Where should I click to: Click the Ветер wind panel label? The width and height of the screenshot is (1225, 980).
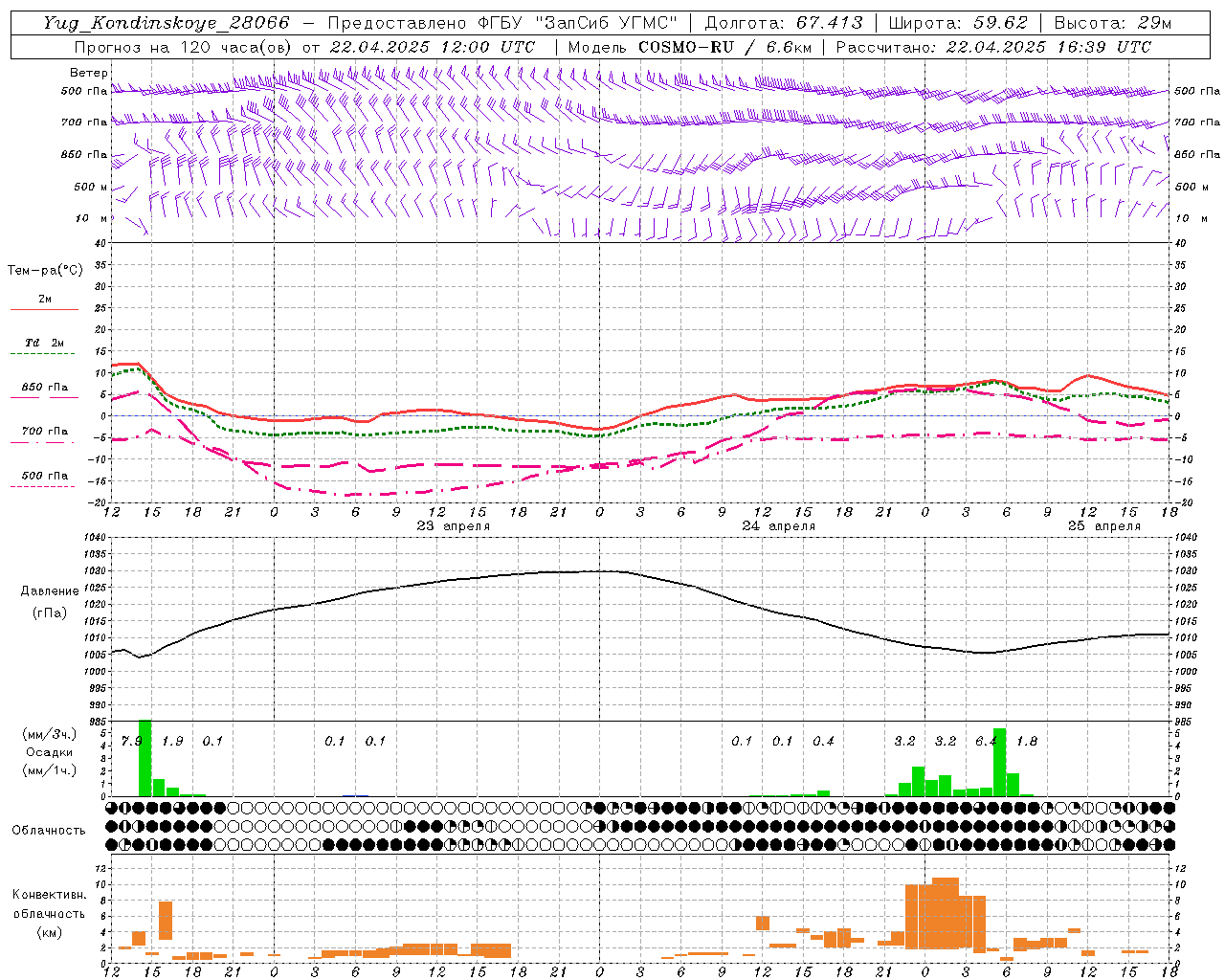tap(89, 73)
